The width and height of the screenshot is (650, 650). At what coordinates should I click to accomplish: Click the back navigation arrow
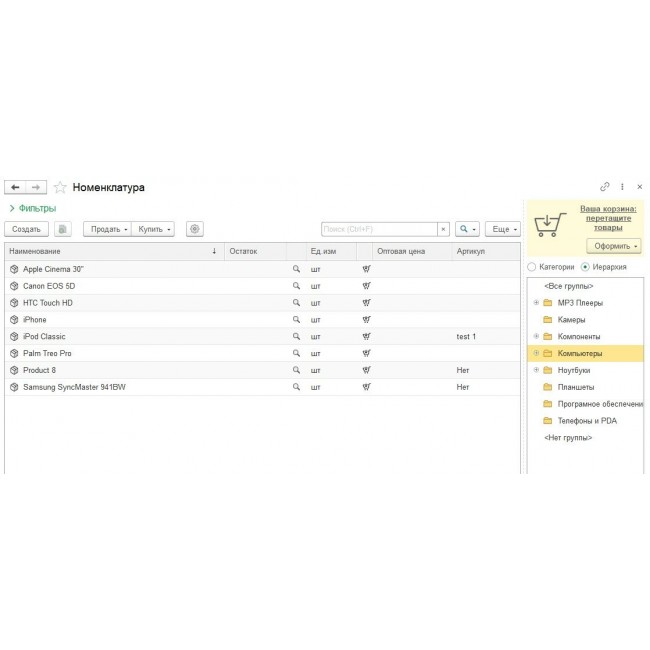pyautogui.click(x=15, y=187)
